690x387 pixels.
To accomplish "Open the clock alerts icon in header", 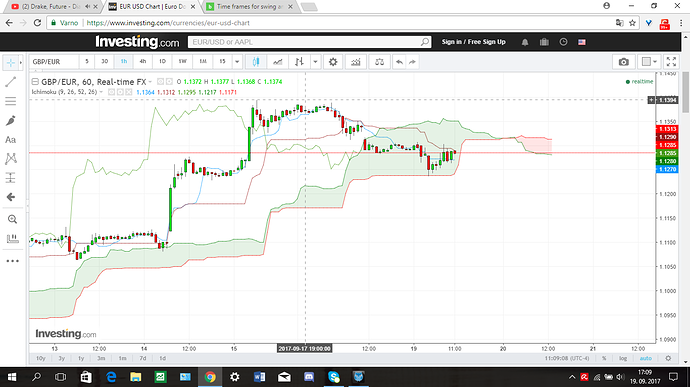I will point(563,42).
